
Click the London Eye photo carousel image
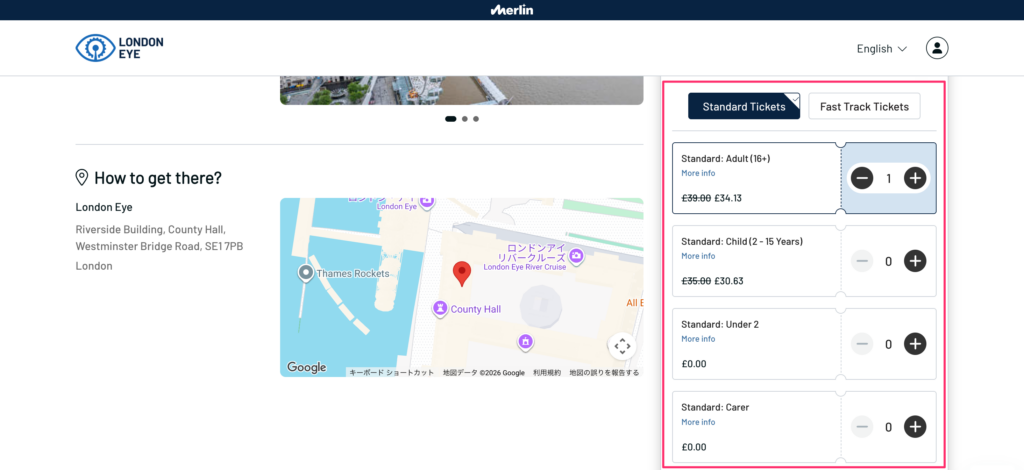pyautogui.click(x=462, y=90)
